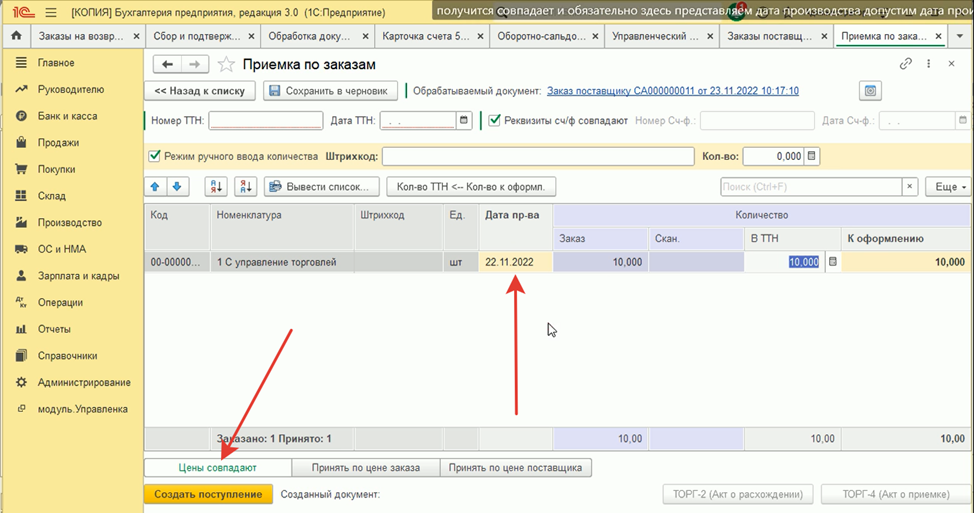Add Приемка по заказам to favorites star
974x513 pixels.
226,64
